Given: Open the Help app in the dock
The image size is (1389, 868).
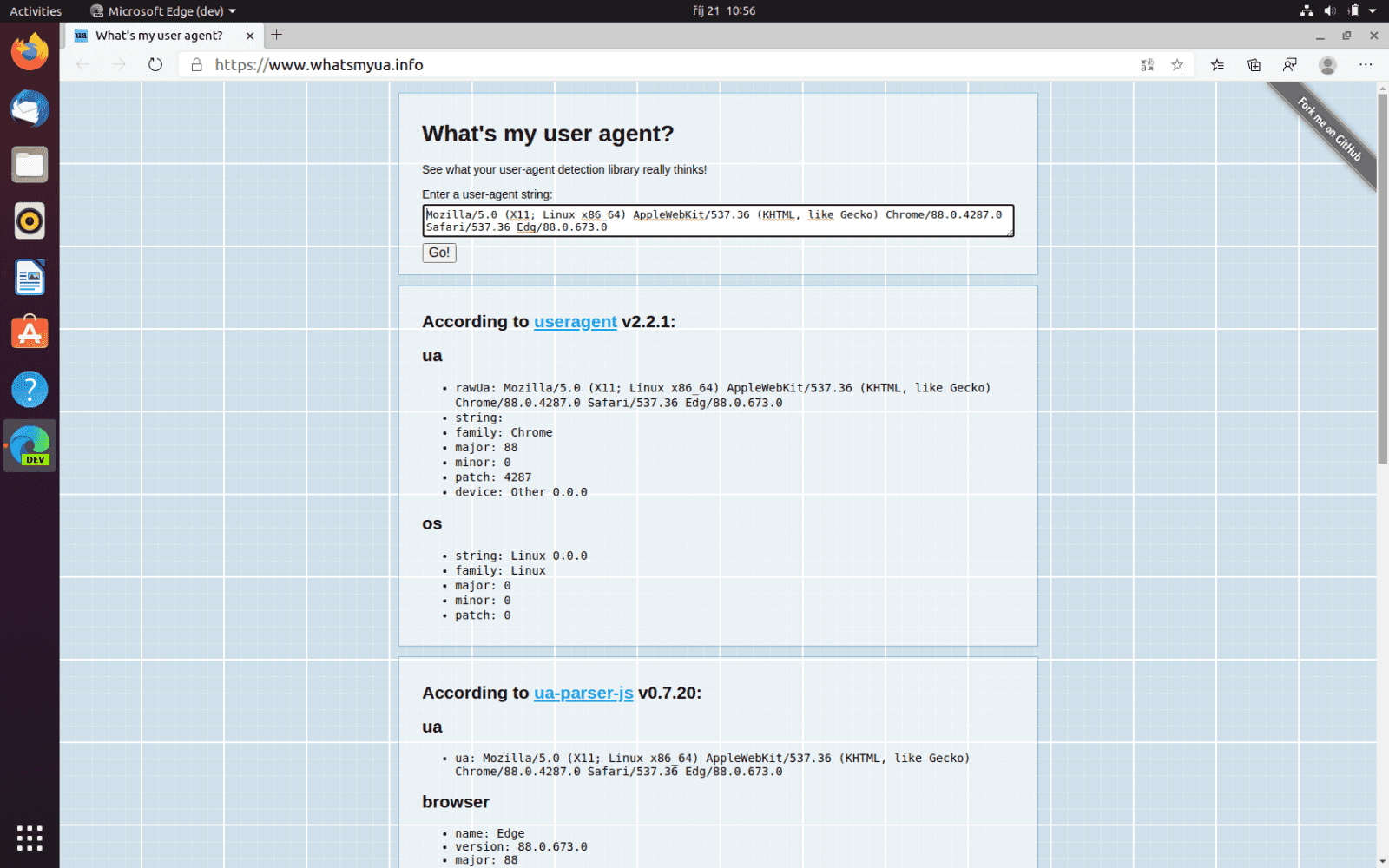Looking at the screenshot, I should click(x=30, y=390).
